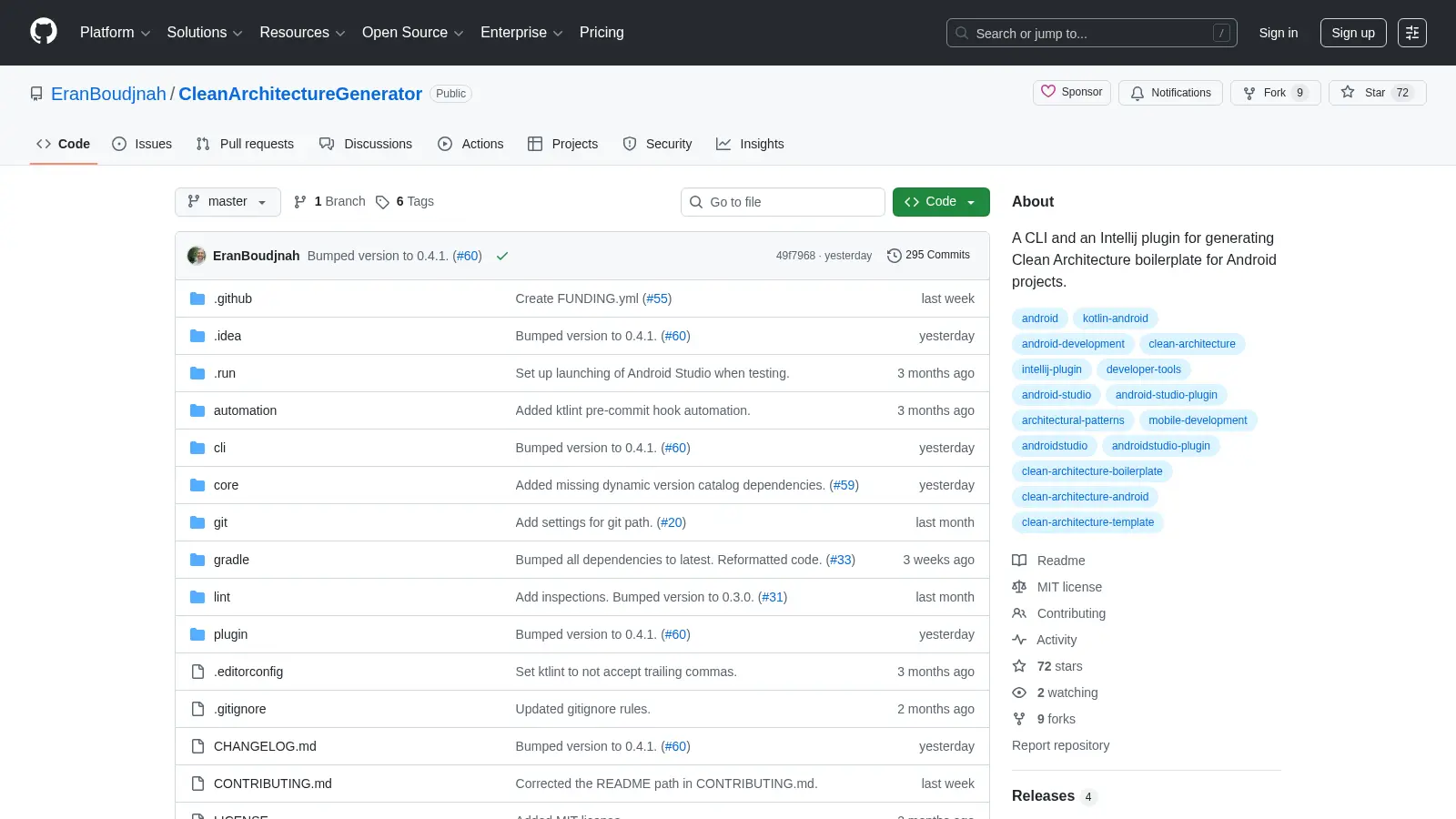Click the Sign up button
Image resolution: width=1456 pixels, height=819 pixels.
(1353, 33)
